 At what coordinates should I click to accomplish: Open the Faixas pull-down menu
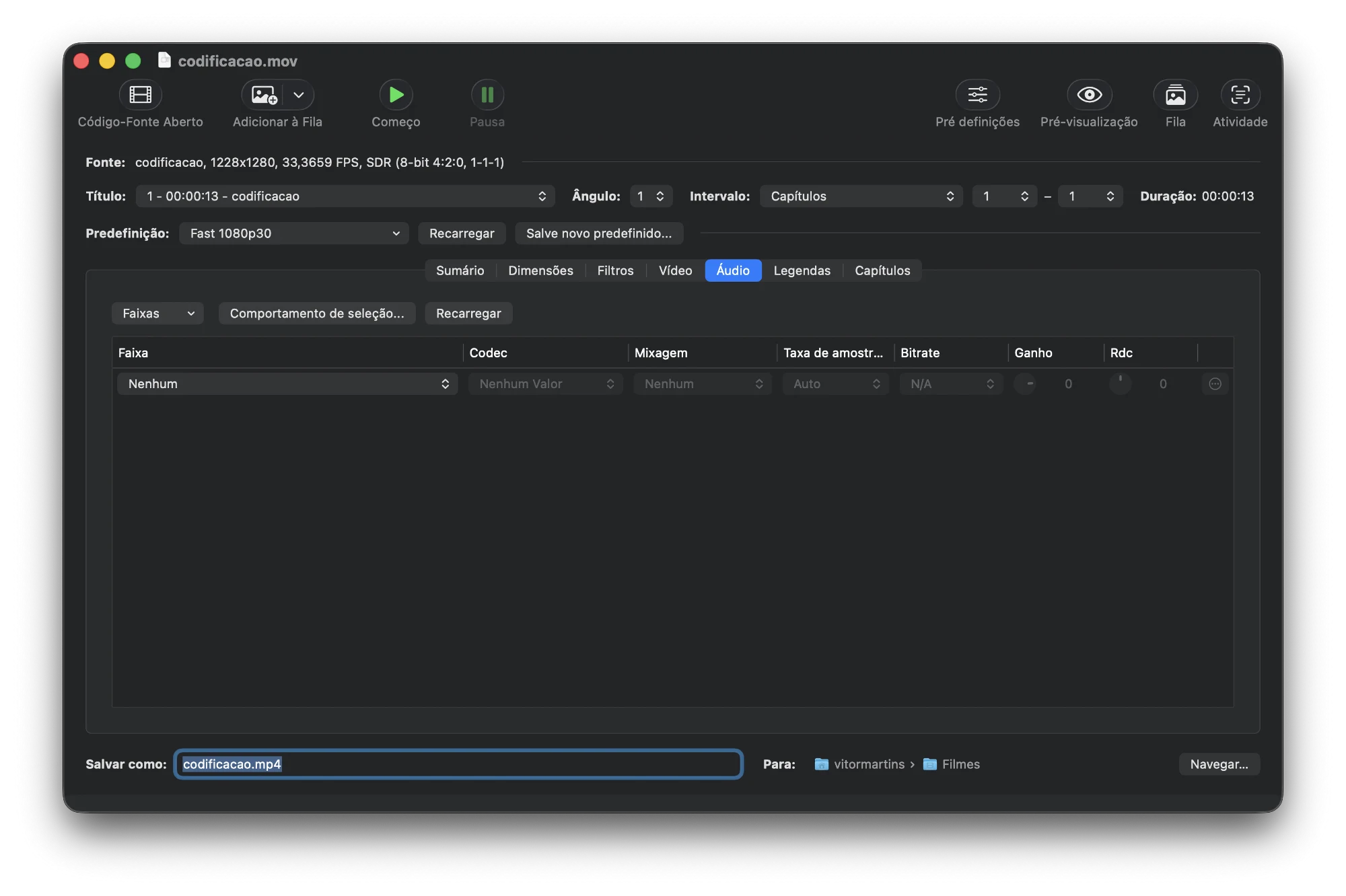(157, 313)
